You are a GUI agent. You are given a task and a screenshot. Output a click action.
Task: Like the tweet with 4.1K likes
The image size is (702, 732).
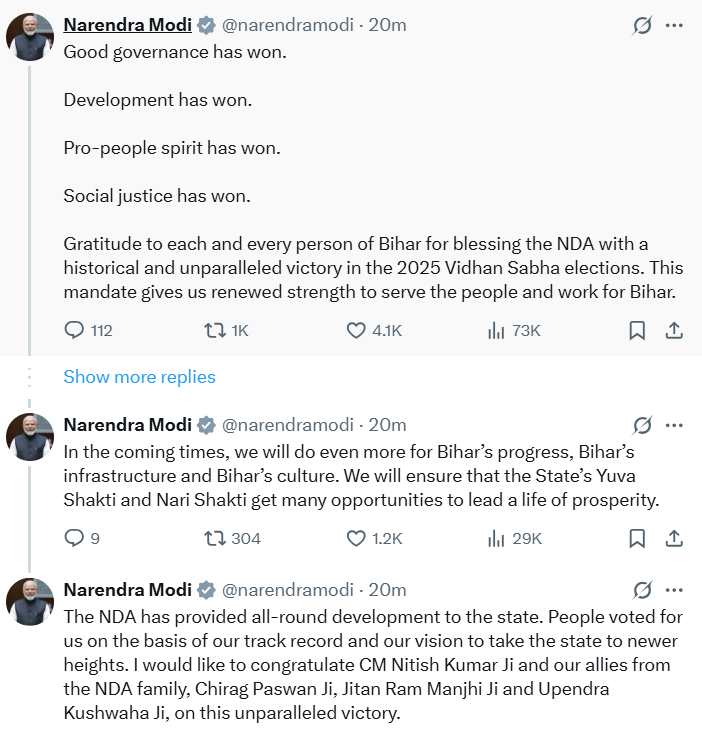coord(357,330)
